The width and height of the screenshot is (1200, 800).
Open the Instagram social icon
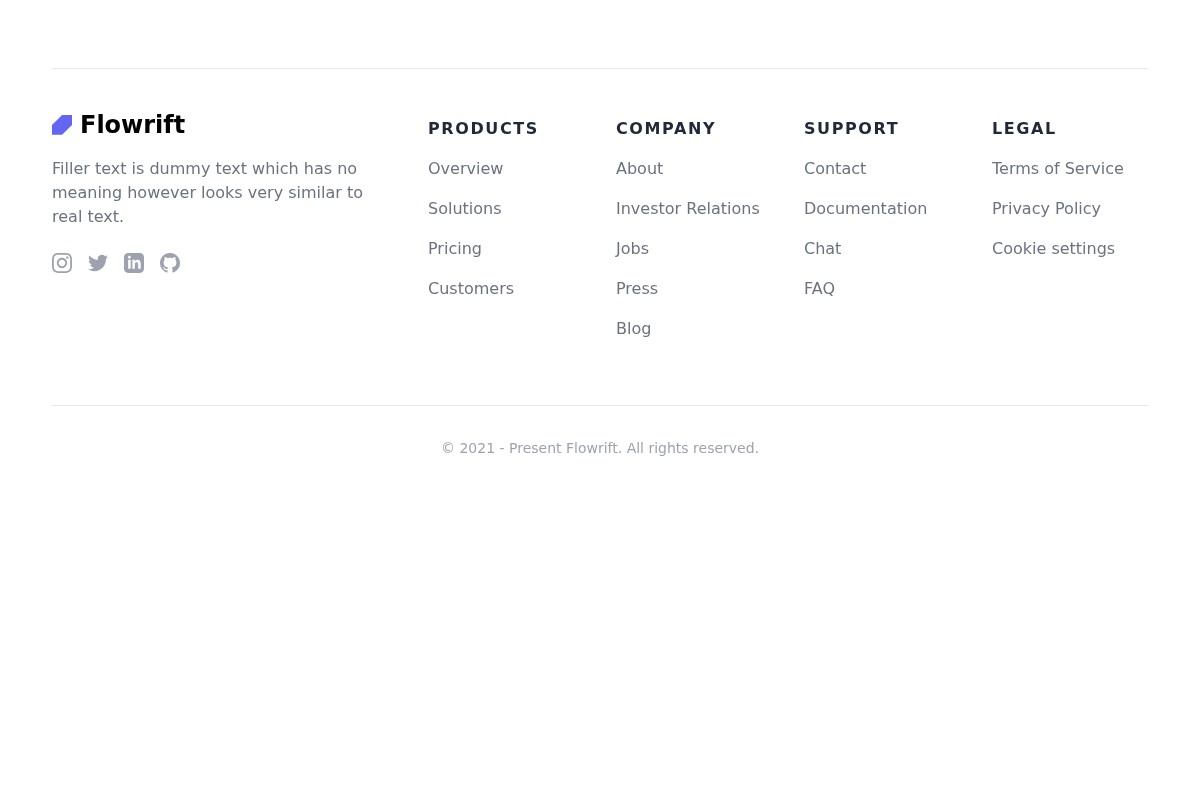(x=62, y=263)
